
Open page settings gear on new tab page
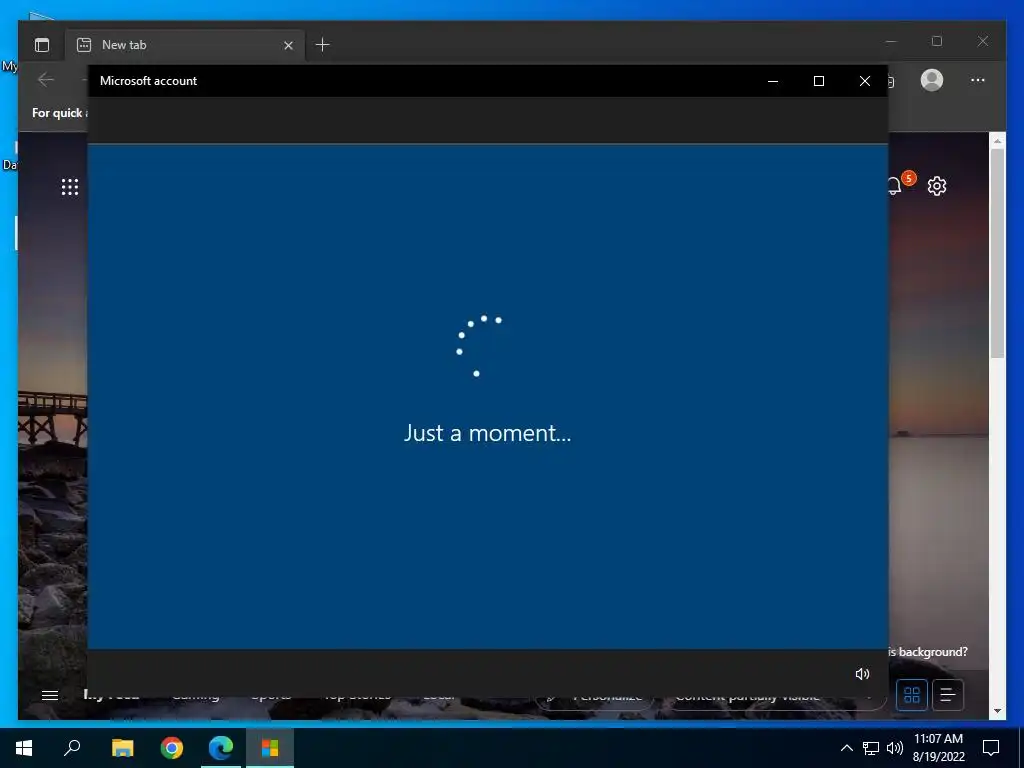936,186
